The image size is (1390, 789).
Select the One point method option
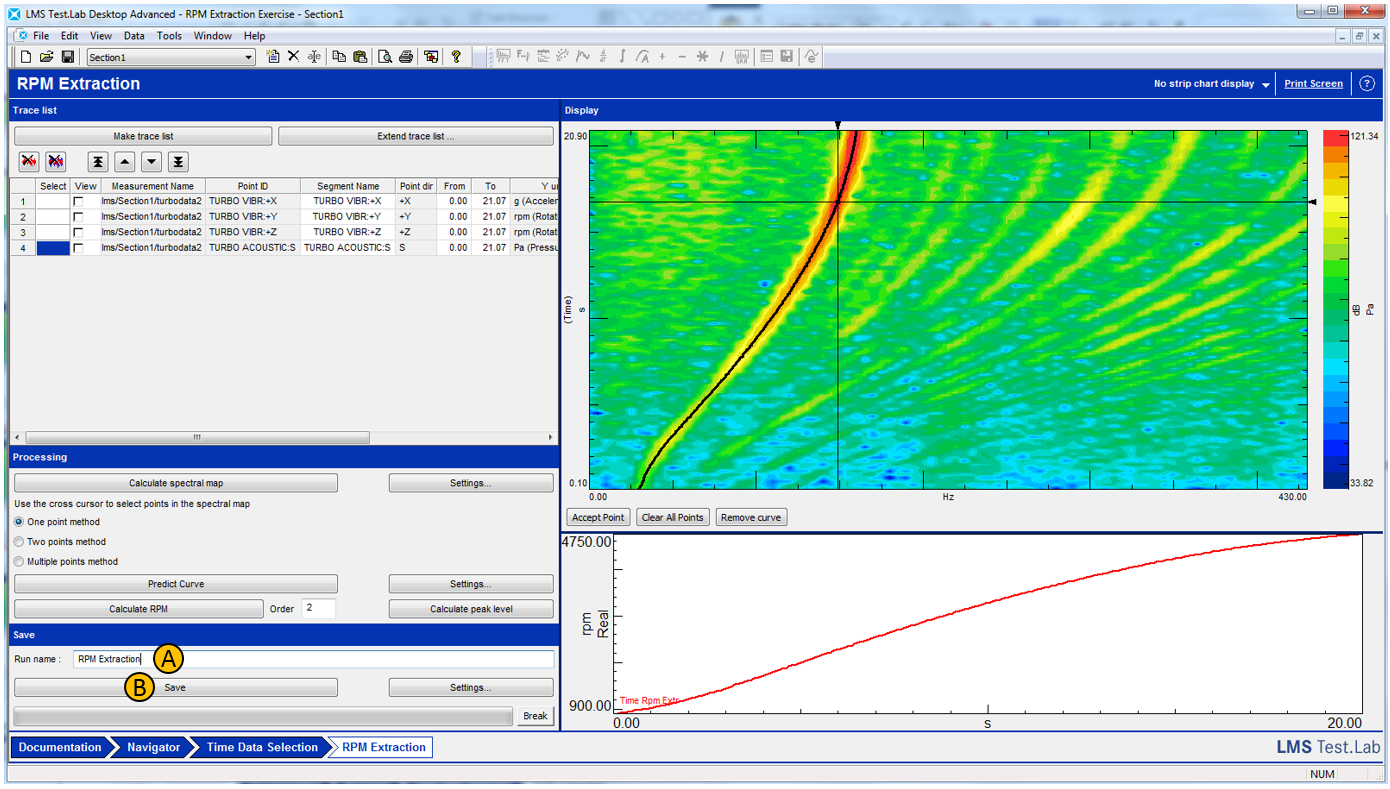[x=19, y=522]
